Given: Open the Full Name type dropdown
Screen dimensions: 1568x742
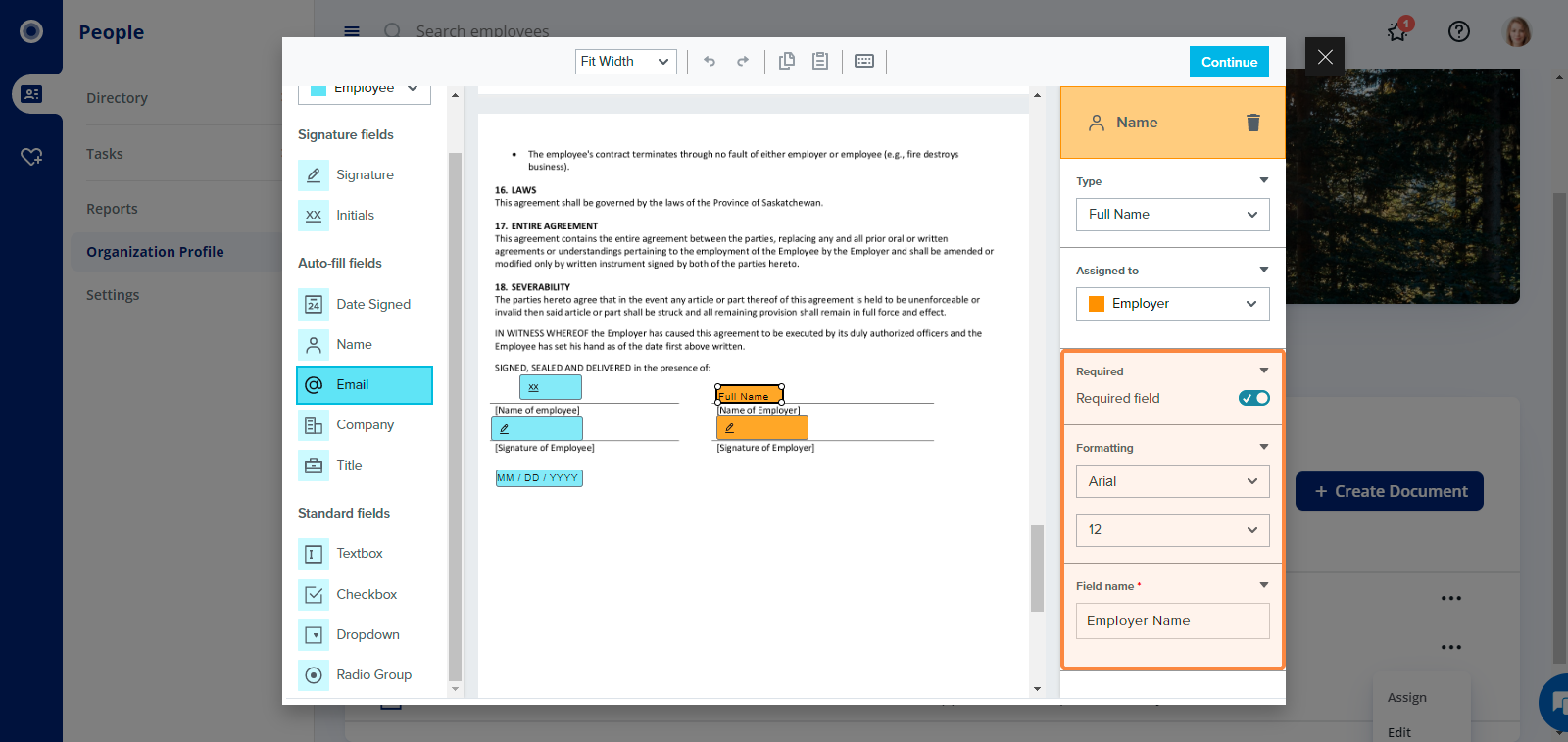Looking at the screenshot, I should click(x=1173, y=214).
